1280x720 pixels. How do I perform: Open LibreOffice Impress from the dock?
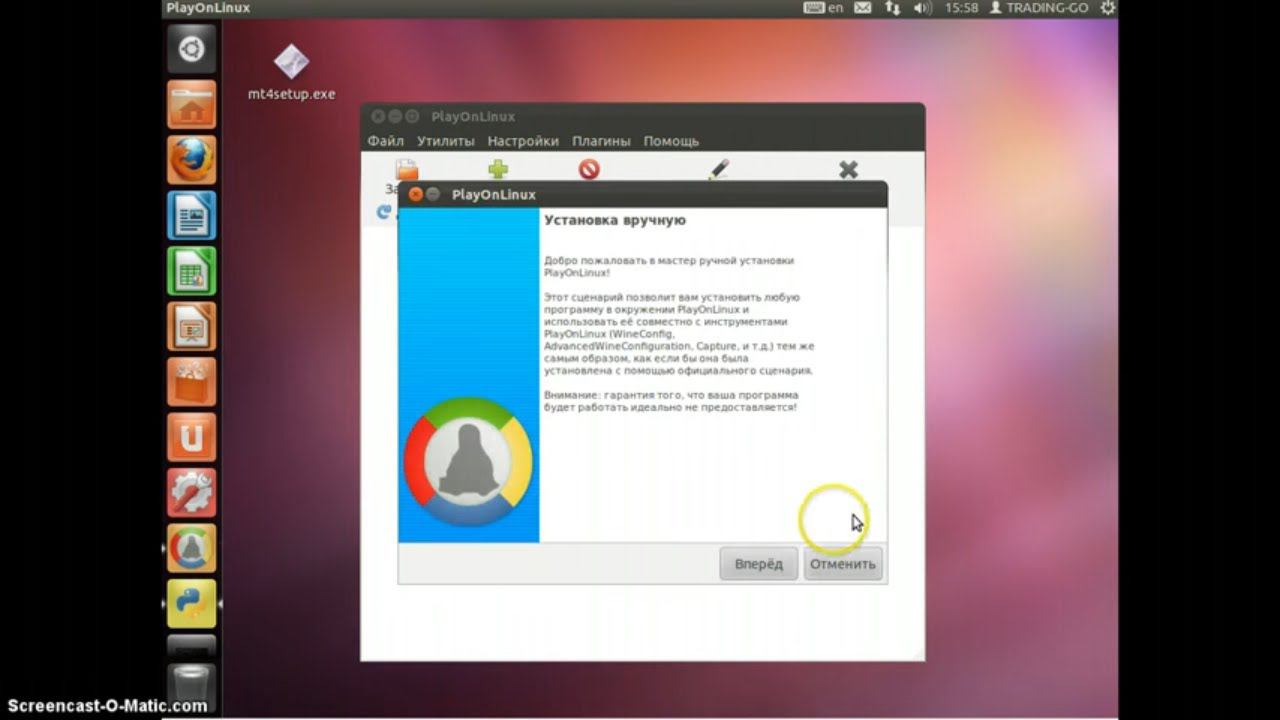(191, 327)
